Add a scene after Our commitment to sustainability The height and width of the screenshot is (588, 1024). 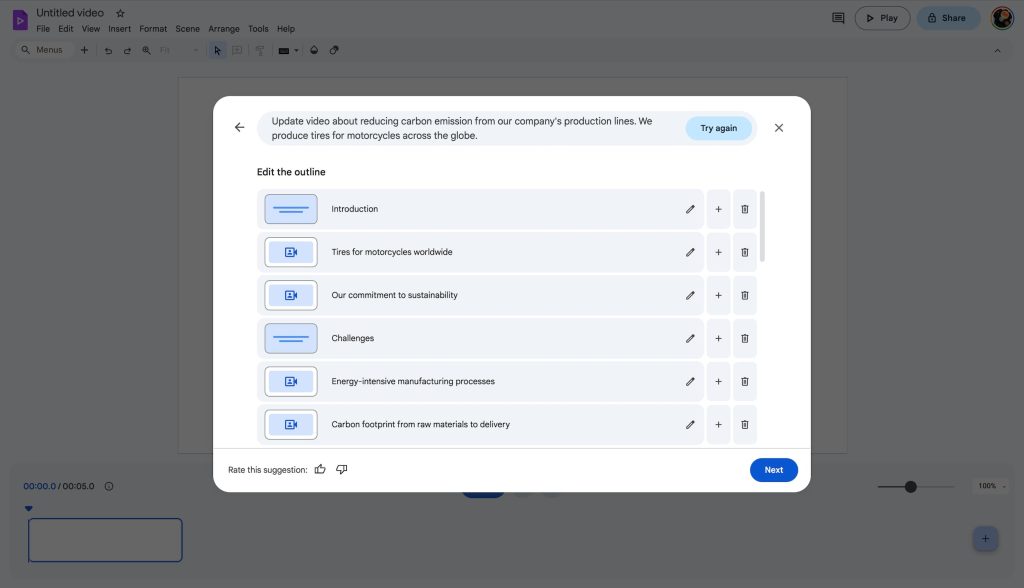pos(718,295)
